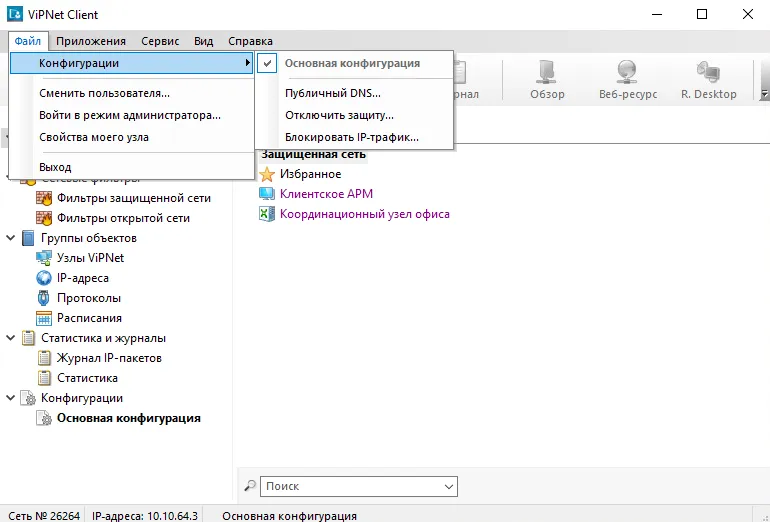Screen dimensions: 770x522
Task: Select Фильтры открытой сети tree item
Action: [x=123, y=218]
